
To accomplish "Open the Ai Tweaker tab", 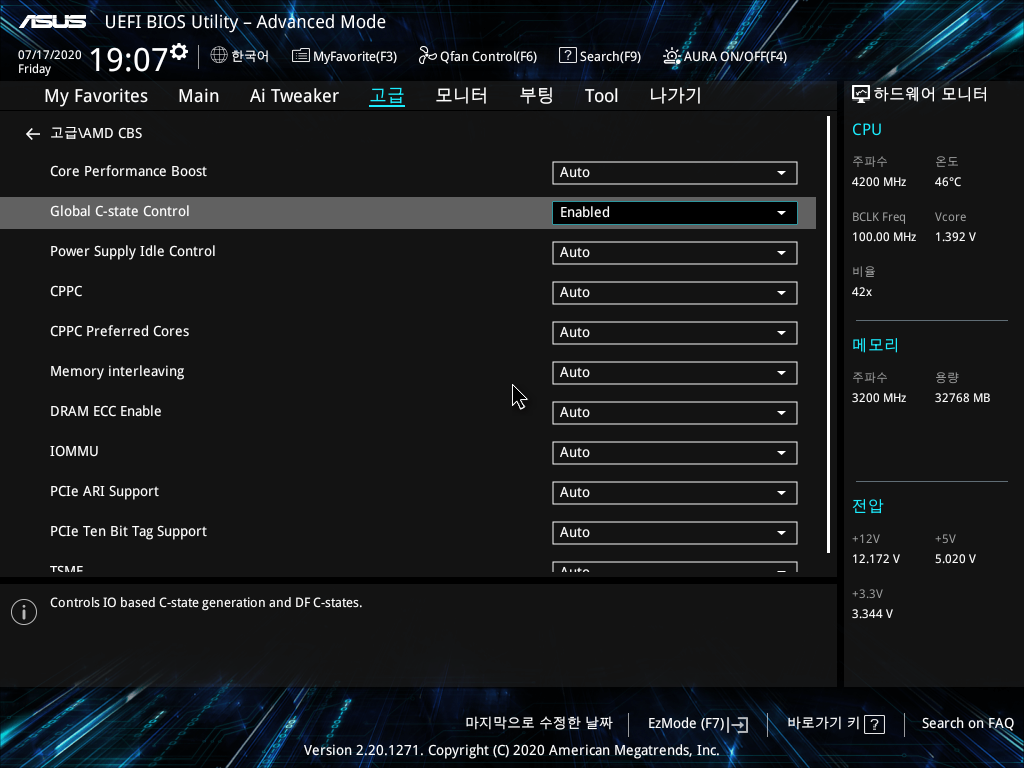I will click(x=294, y=96).
